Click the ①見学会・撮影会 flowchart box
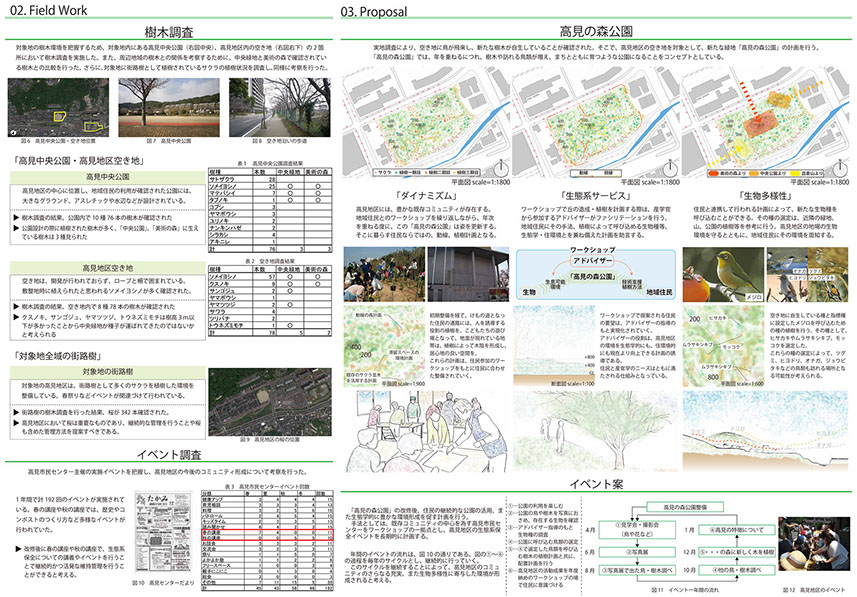Image resolution: width=857 pixels, height=597 pixels. tap(638, 529)
